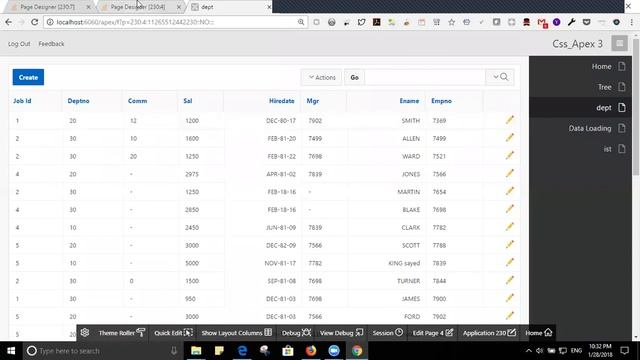Open Application 230 in developer toolbar
640x360 pixels.
point(489,333)
